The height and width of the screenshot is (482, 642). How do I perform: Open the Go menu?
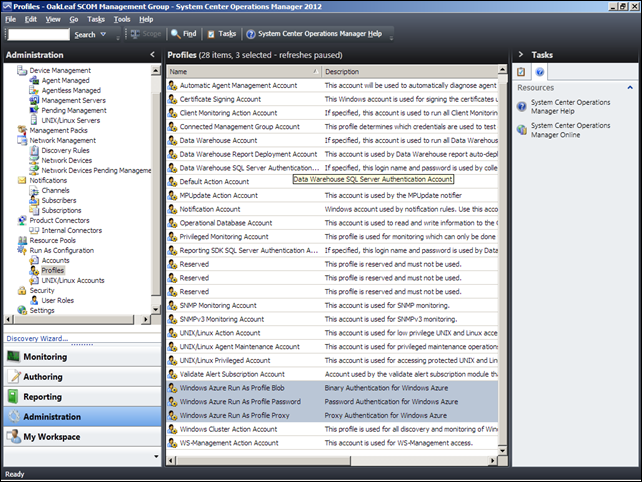point(74,19)
